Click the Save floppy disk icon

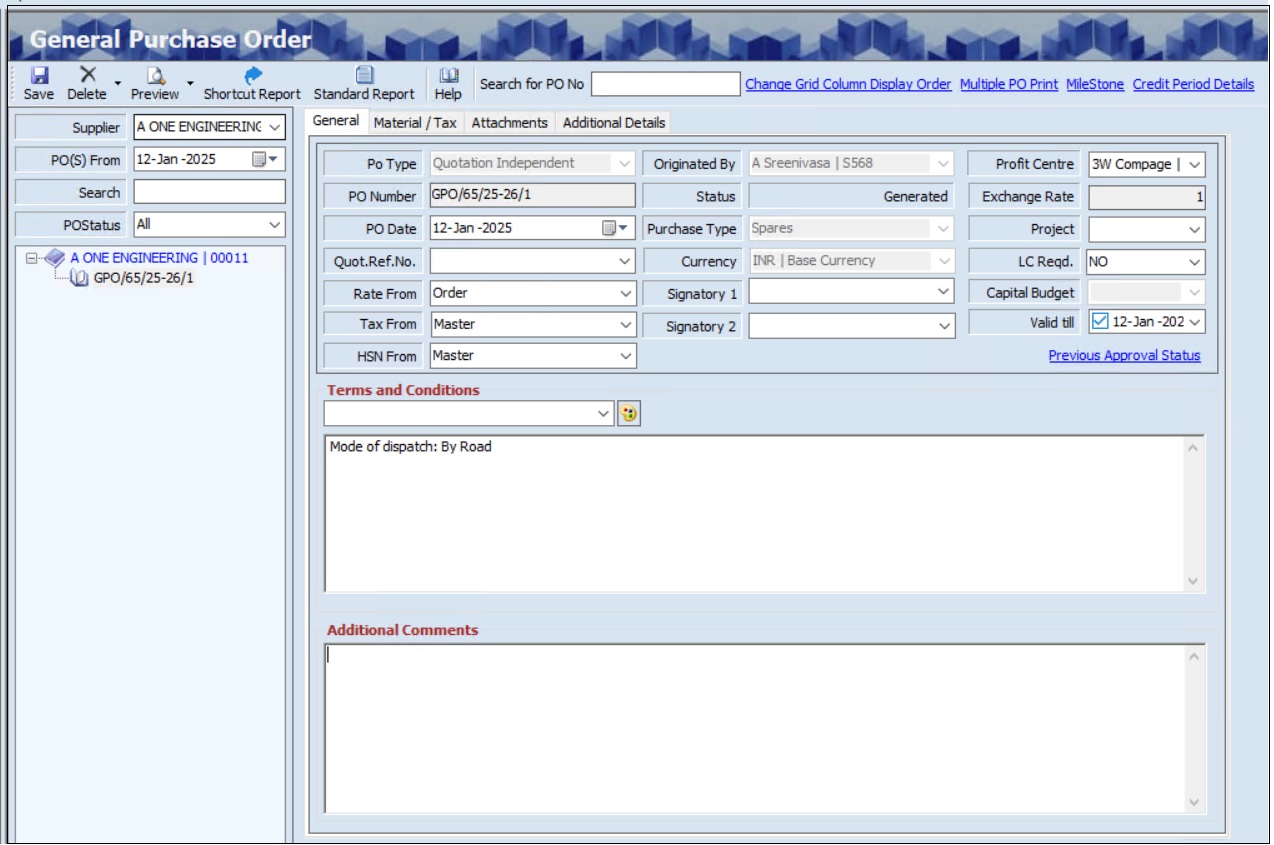pos(39,76)
